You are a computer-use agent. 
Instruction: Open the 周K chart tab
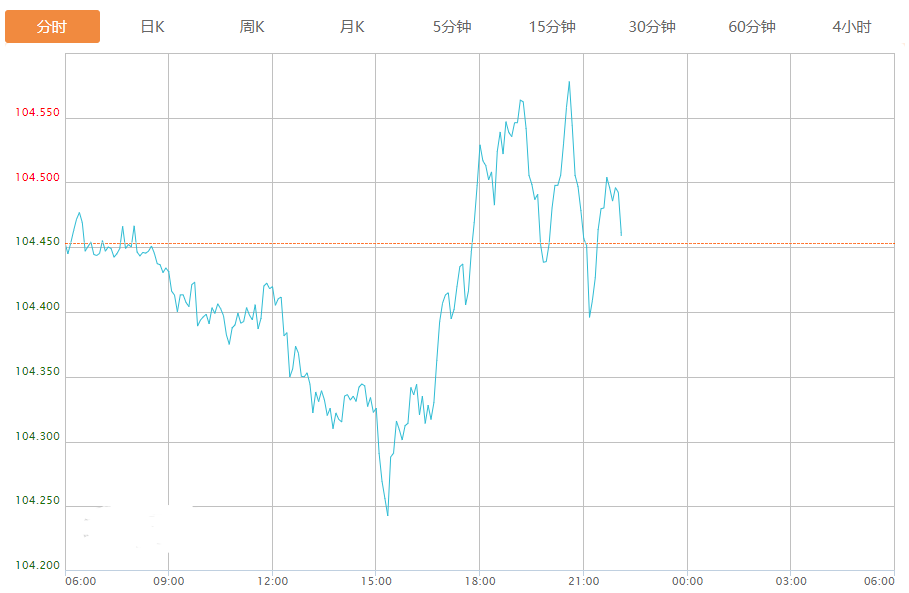[252, 27]
